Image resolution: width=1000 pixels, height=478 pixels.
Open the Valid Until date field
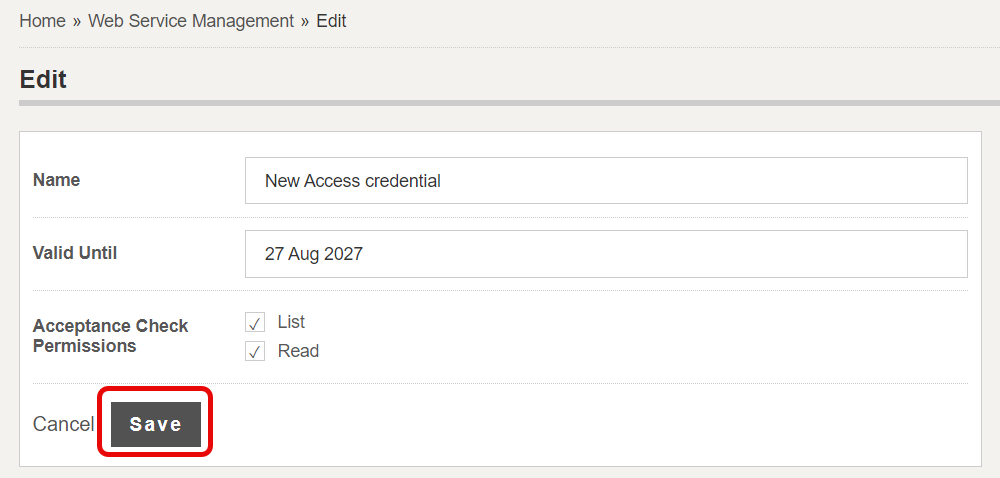[606, 254]
